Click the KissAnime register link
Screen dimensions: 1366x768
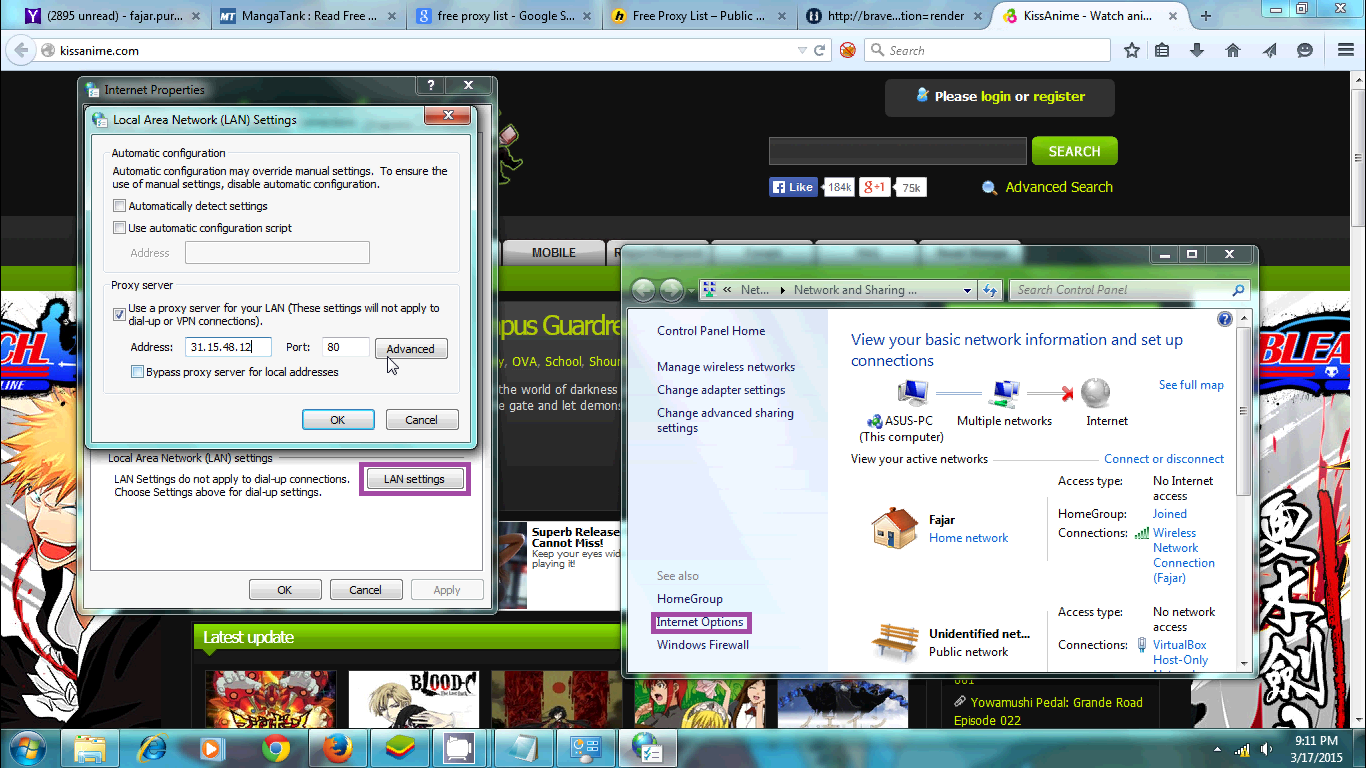pos(1059,97)
